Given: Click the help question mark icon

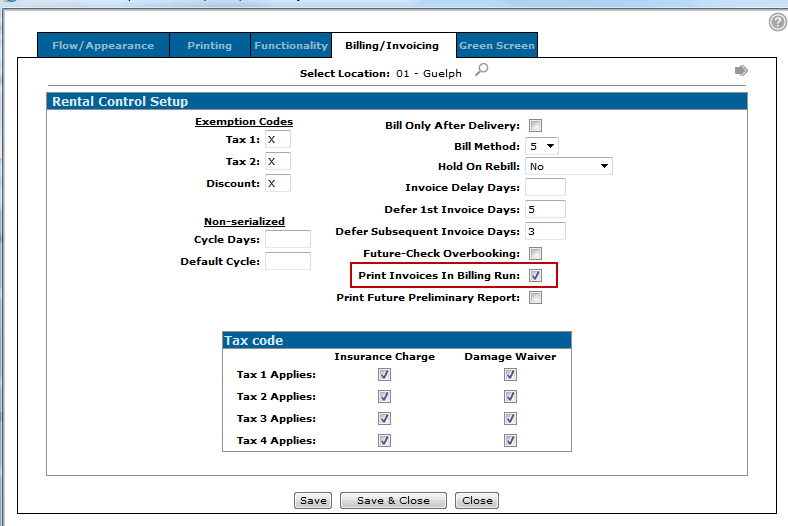Looking at the screenshot, I should coord(777,22).
